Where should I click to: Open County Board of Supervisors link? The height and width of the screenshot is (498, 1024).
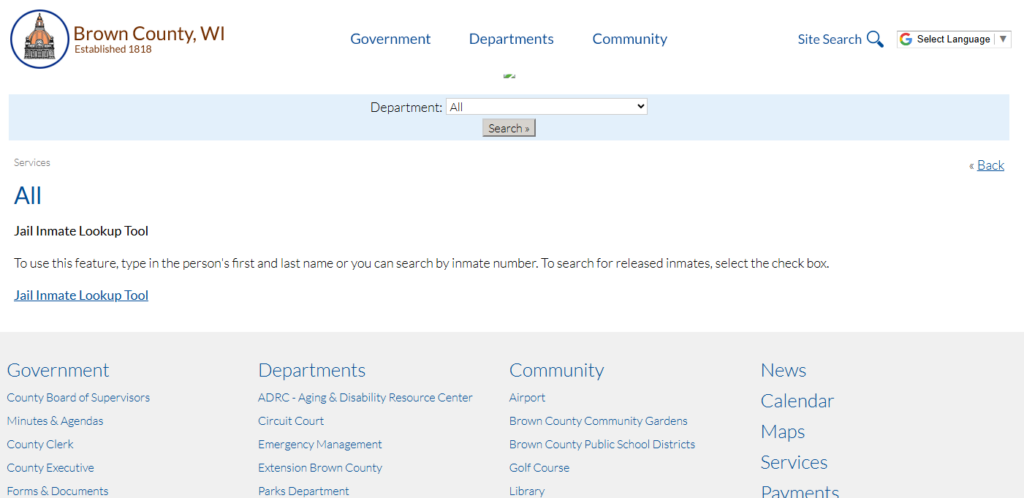78,398
